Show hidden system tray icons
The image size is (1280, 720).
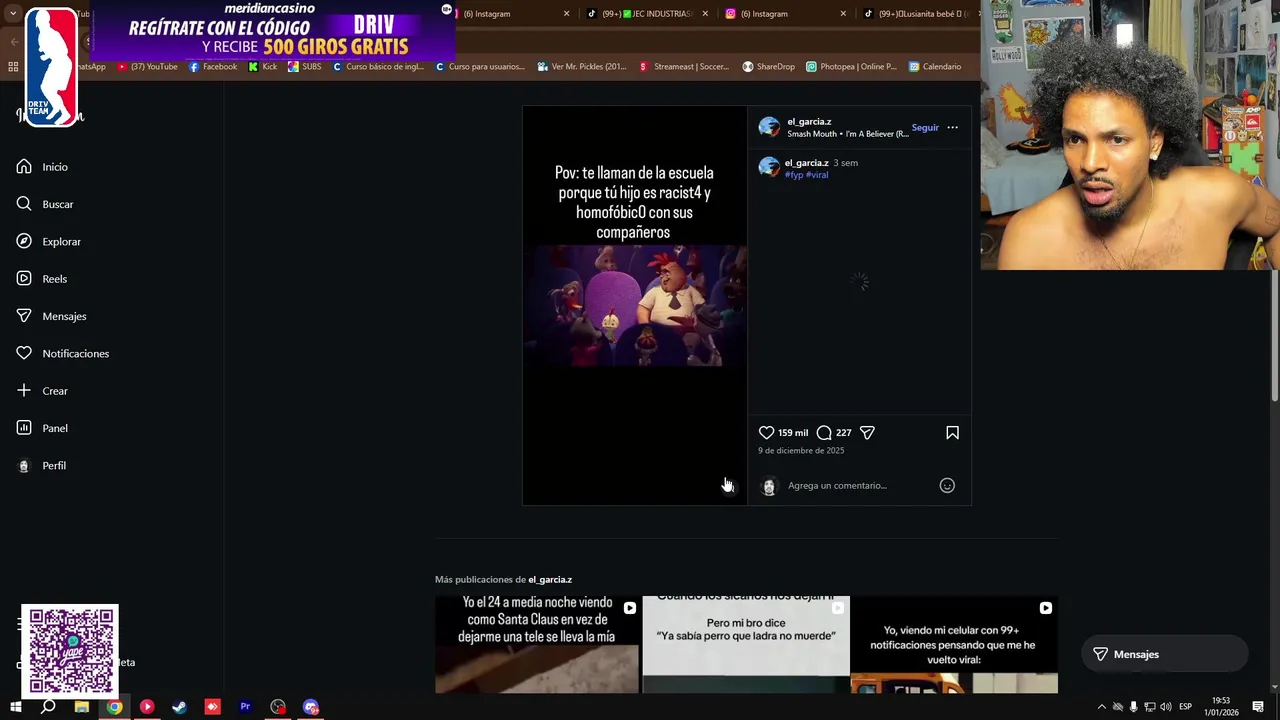(1102, 707)
